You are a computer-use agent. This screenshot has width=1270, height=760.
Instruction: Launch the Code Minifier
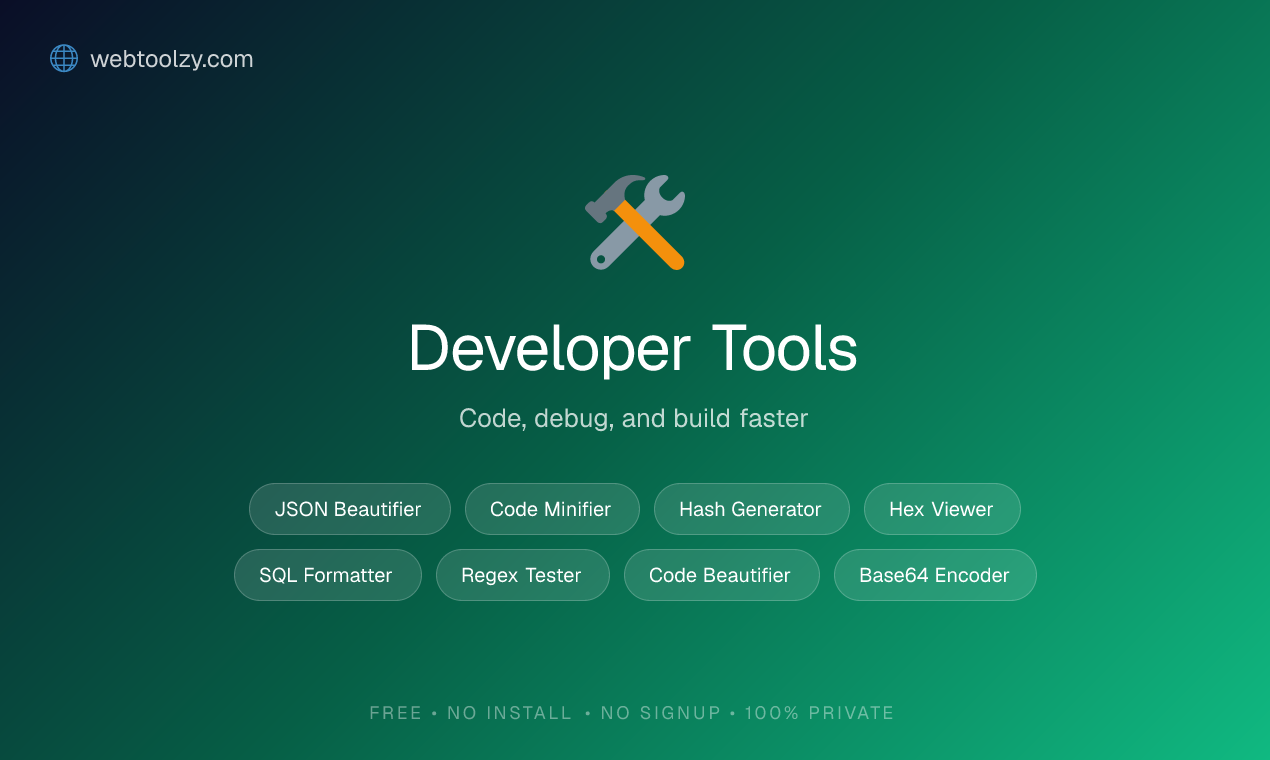click(x=552, y=509)
